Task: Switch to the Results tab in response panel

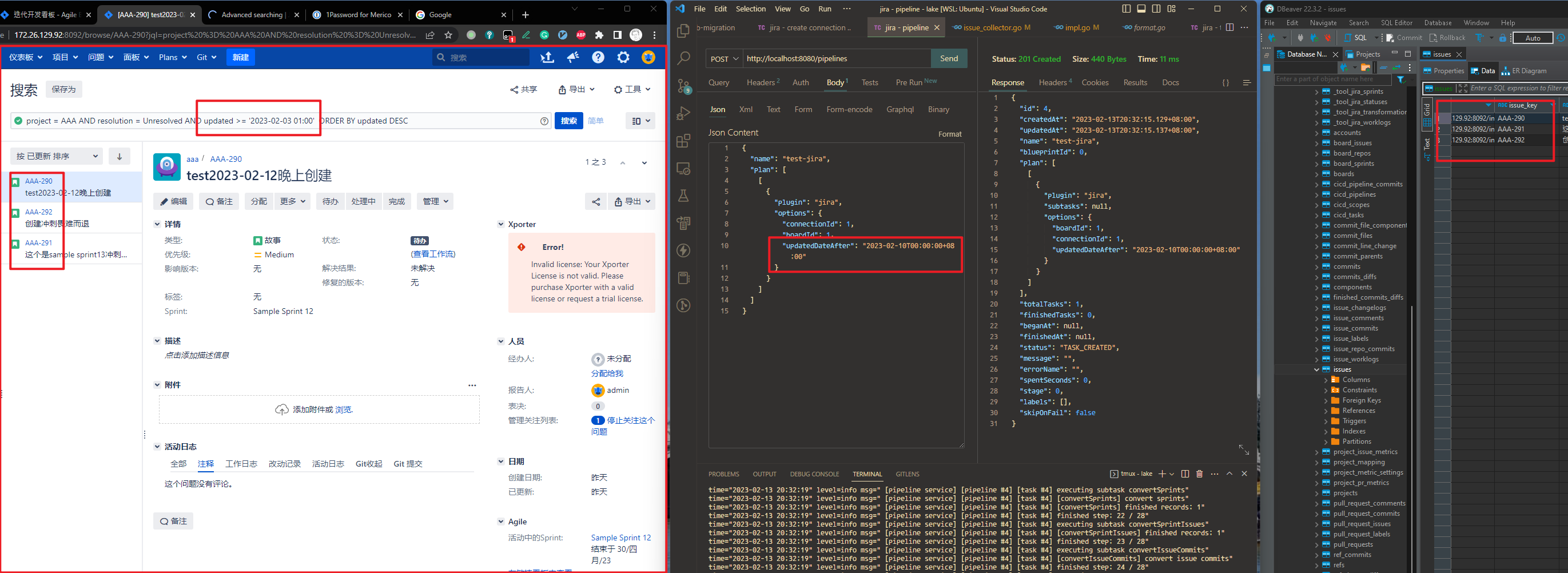Action: point(1135,83)
